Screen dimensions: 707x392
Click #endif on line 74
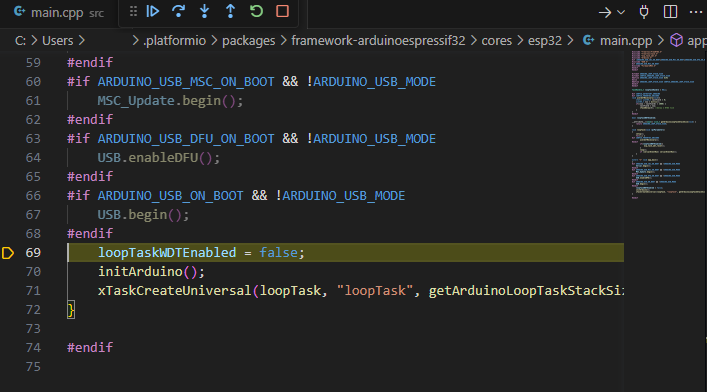90,348
